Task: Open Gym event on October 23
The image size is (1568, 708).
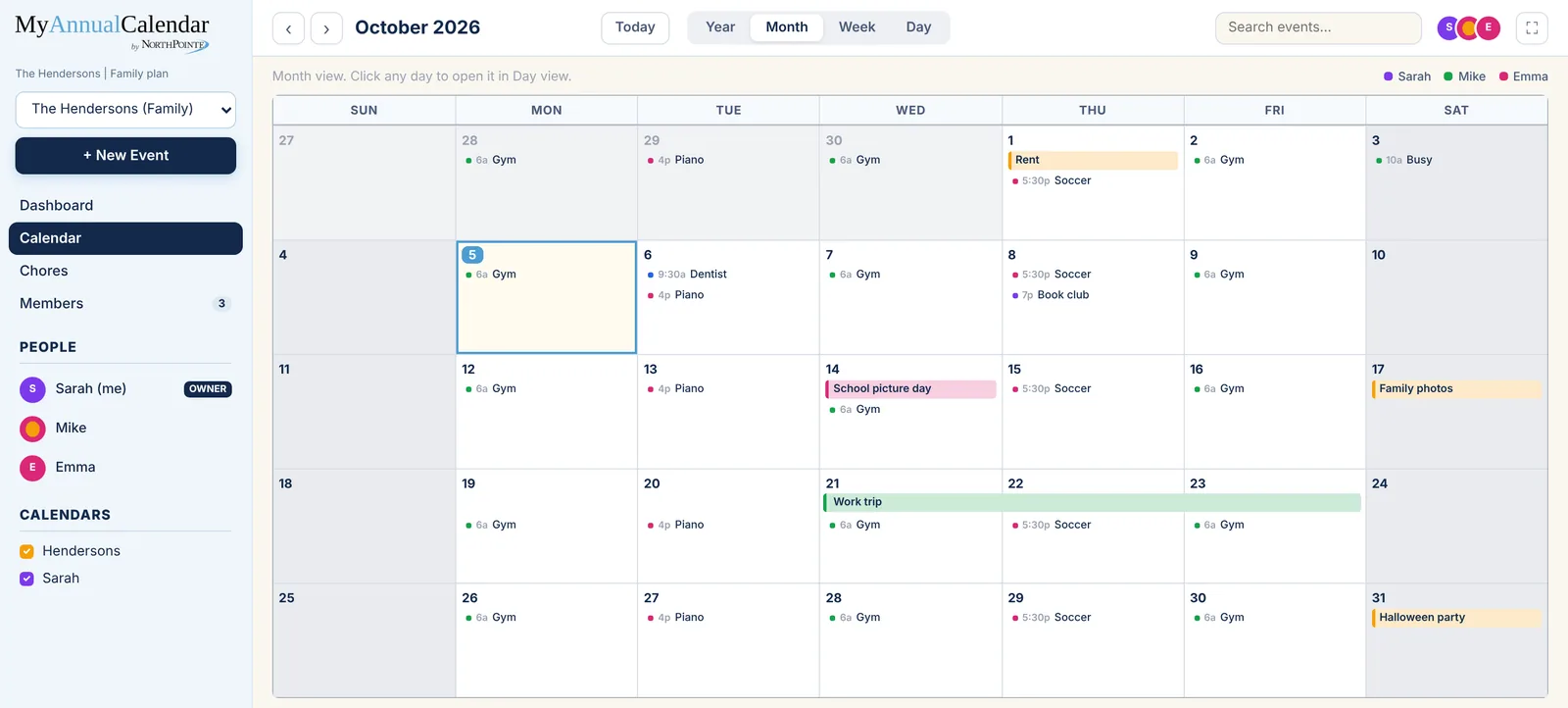Action: 1219,526
